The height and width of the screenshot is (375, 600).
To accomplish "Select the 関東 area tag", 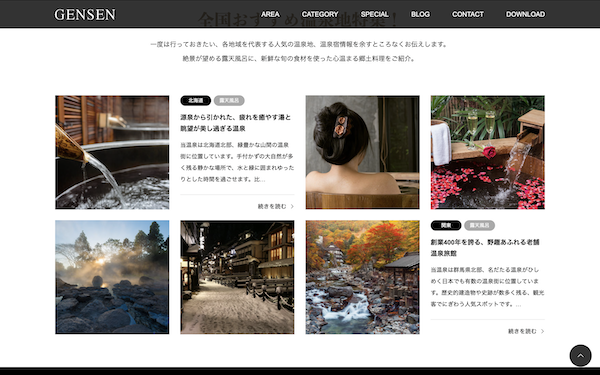I will (x=446, y=225).
